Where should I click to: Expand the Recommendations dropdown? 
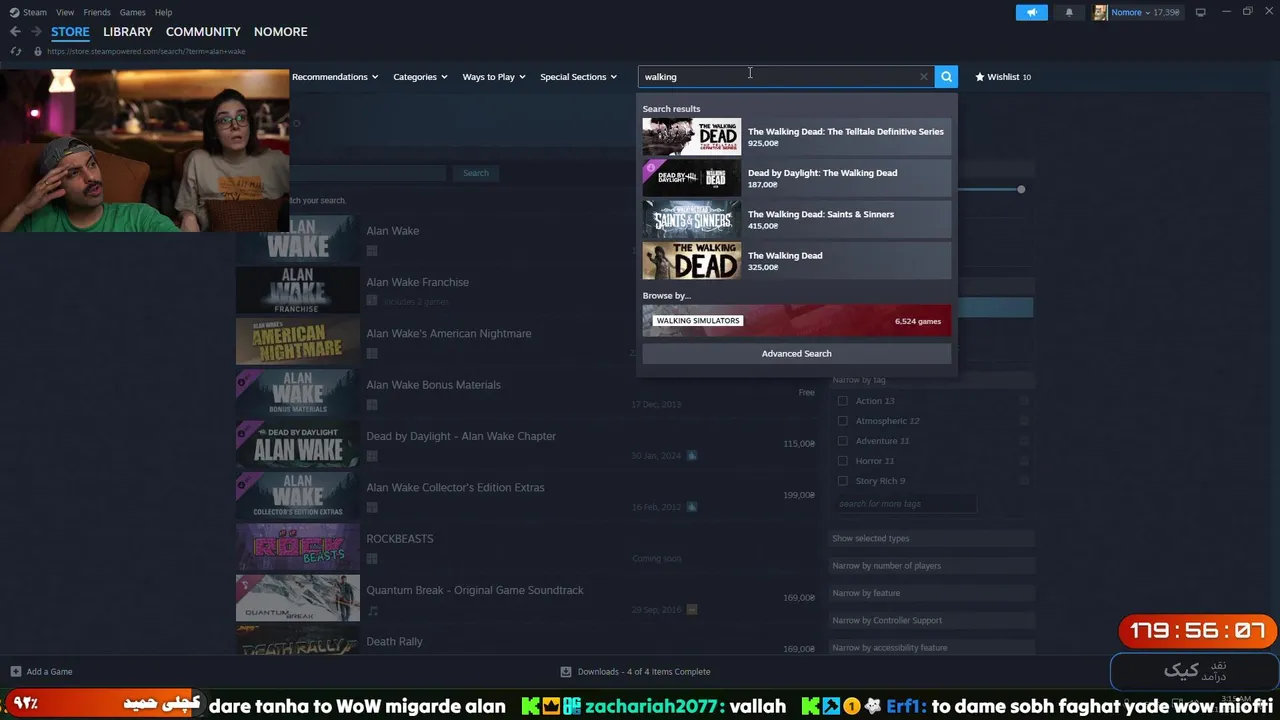click(335, 77)
